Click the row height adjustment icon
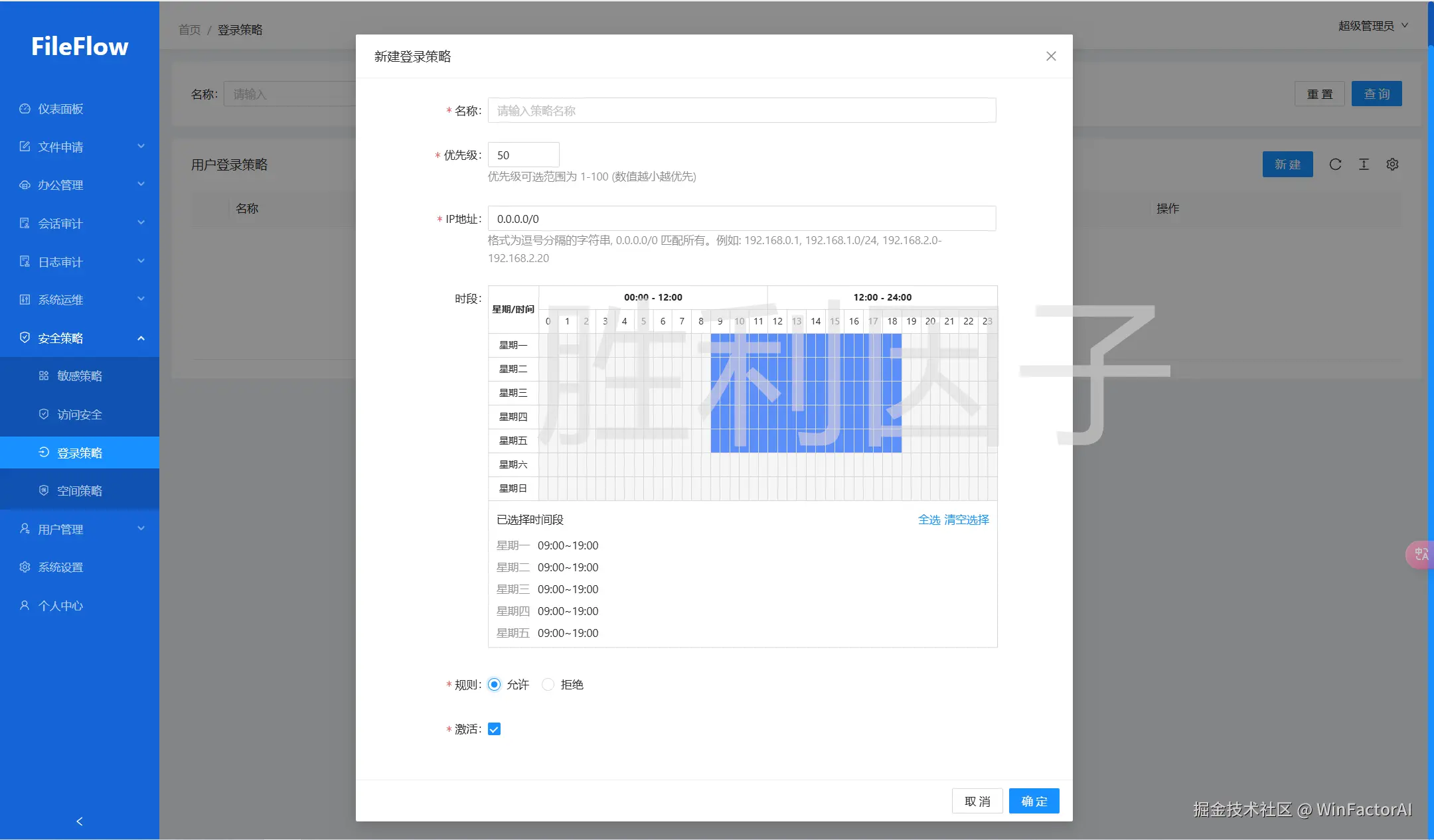The height and width of the screenshot is (840, 1434). click(1364, 164)
